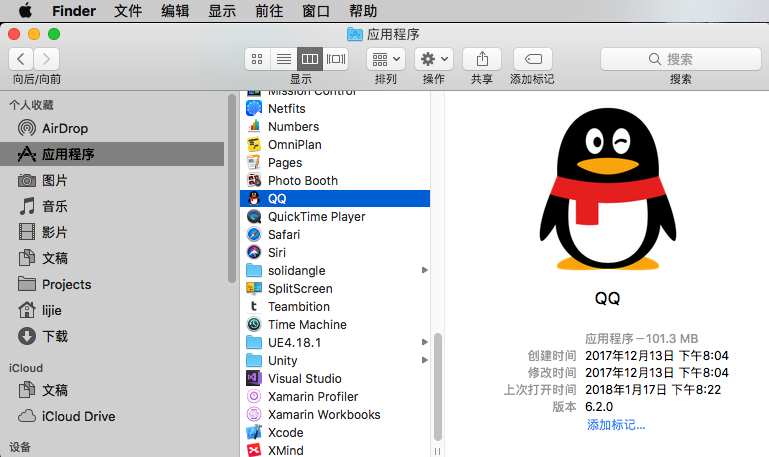Focus the 搜索 search field
Viewport: 769px width, 457px height.
pos(681,59)
